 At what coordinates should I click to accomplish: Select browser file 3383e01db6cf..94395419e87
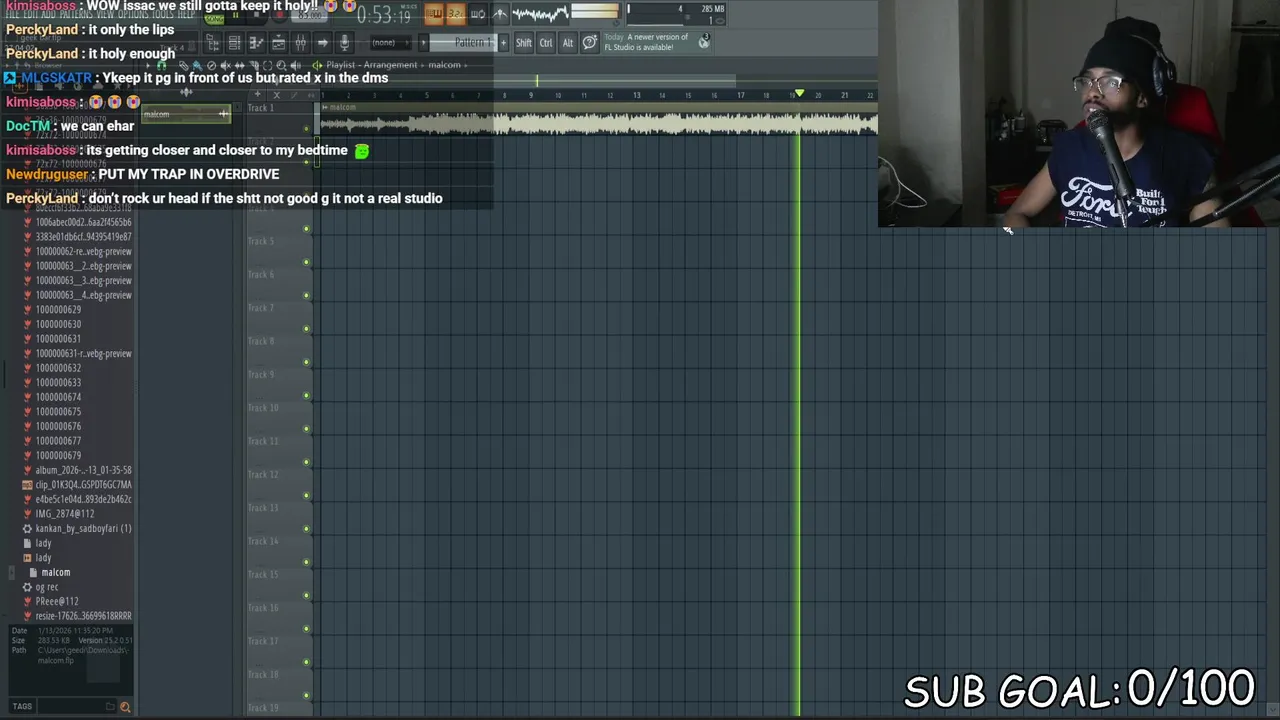coord(83,236)
